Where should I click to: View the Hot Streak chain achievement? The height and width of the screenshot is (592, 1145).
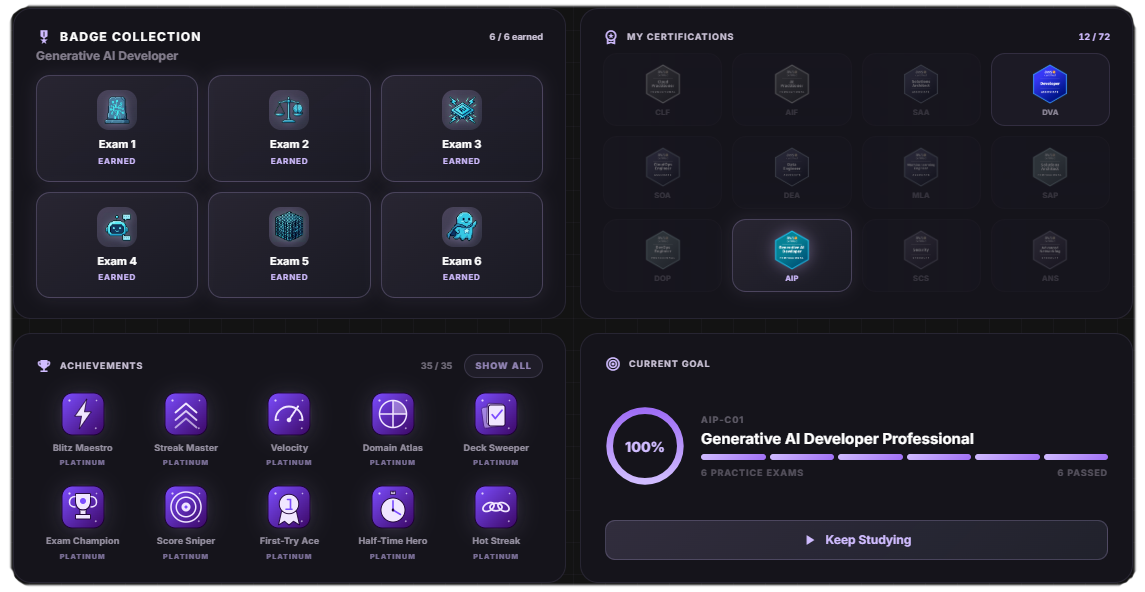[x=496, y=523]
